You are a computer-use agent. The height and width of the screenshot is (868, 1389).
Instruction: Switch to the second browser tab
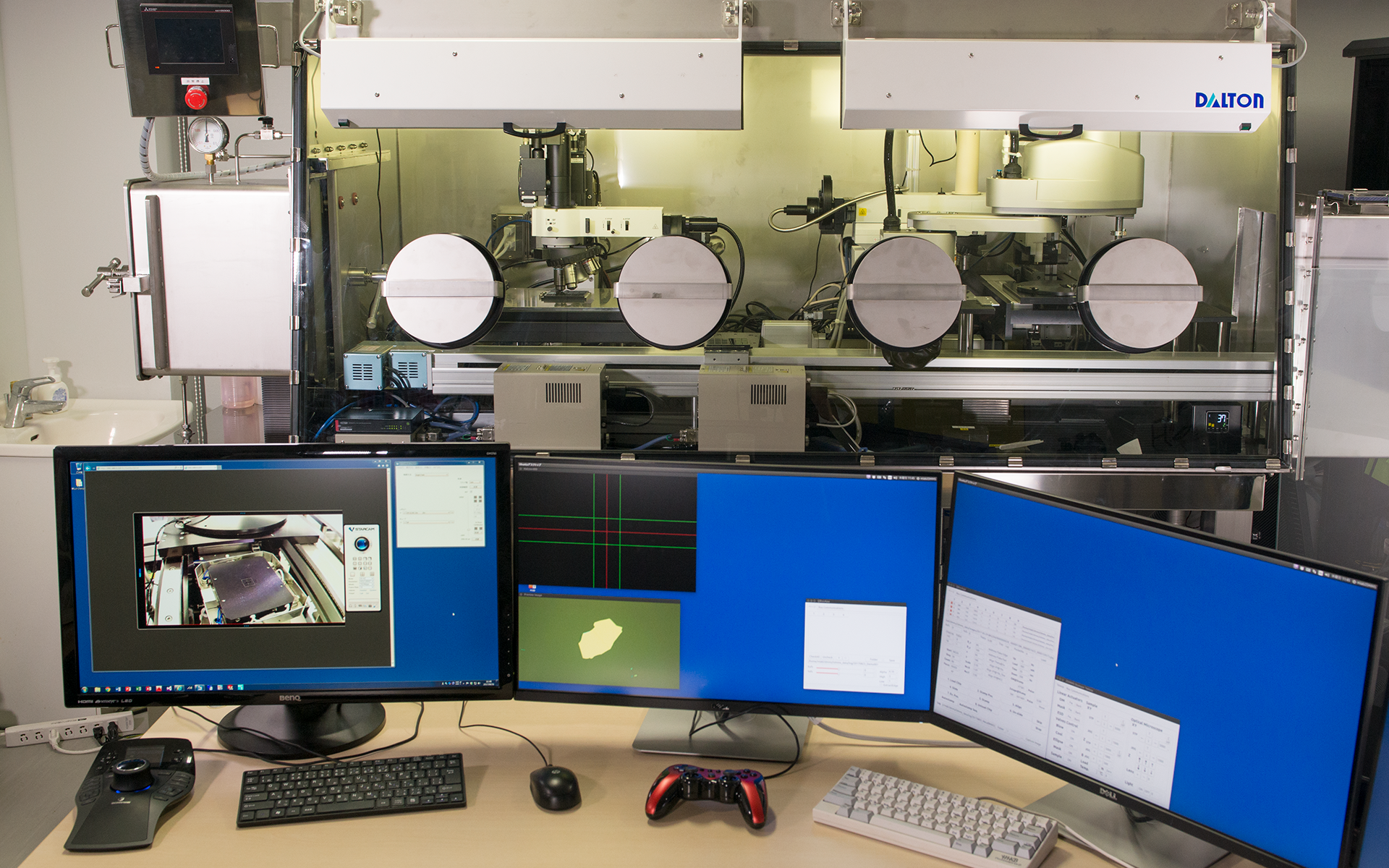pyautogui.click(x=201, y=468)
